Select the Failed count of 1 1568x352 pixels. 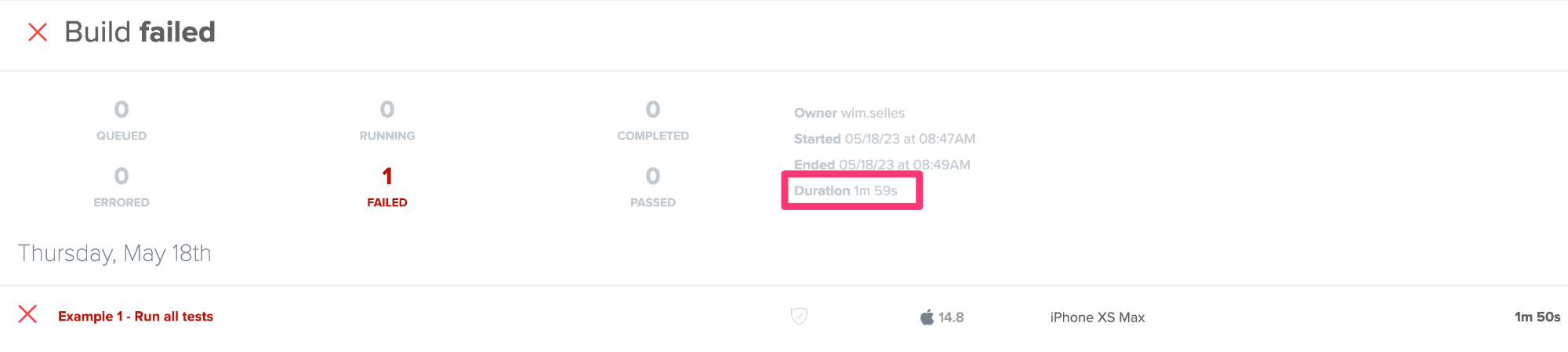387,187
